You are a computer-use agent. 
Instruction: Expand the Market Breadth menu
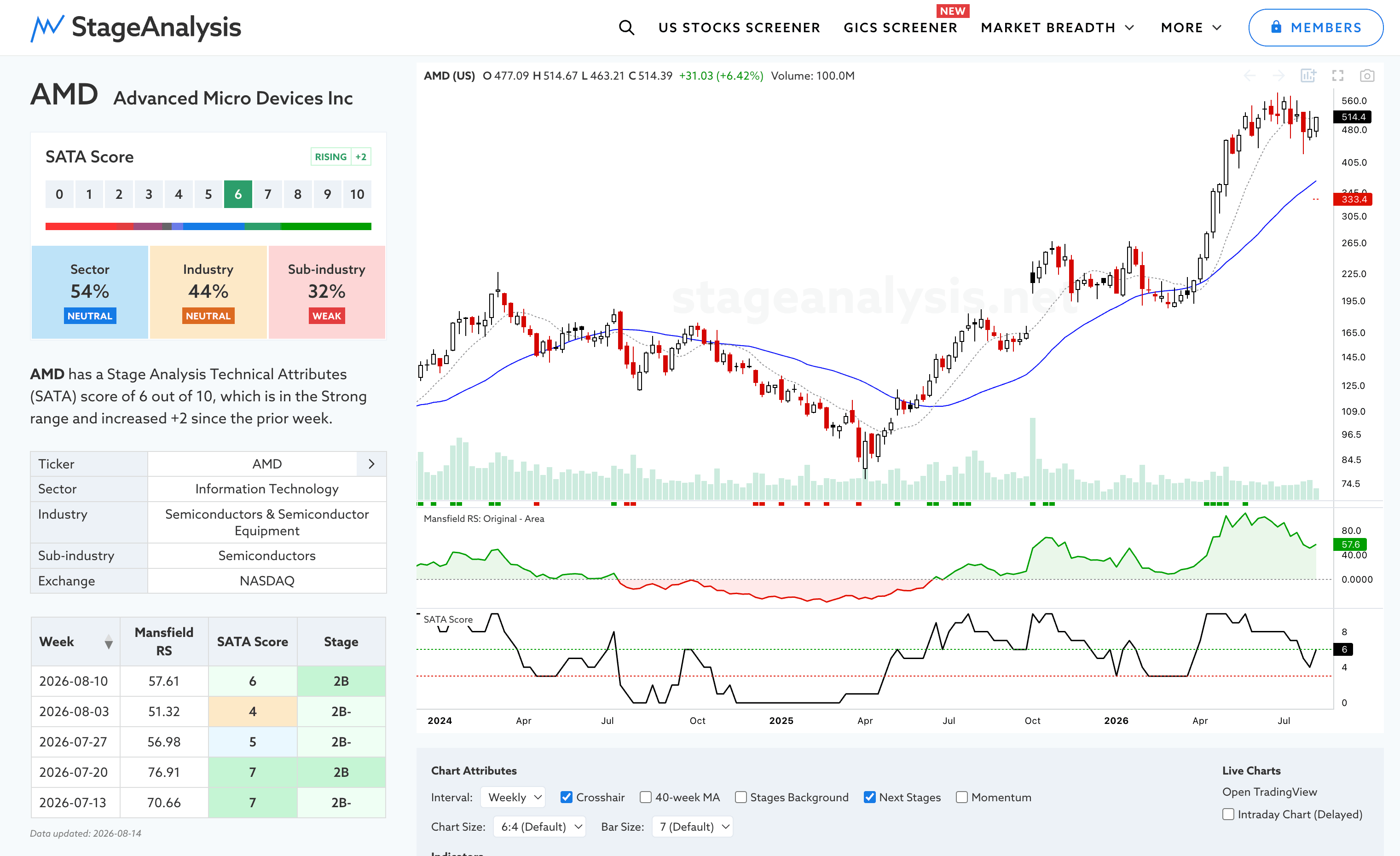tap(1058, 27)
